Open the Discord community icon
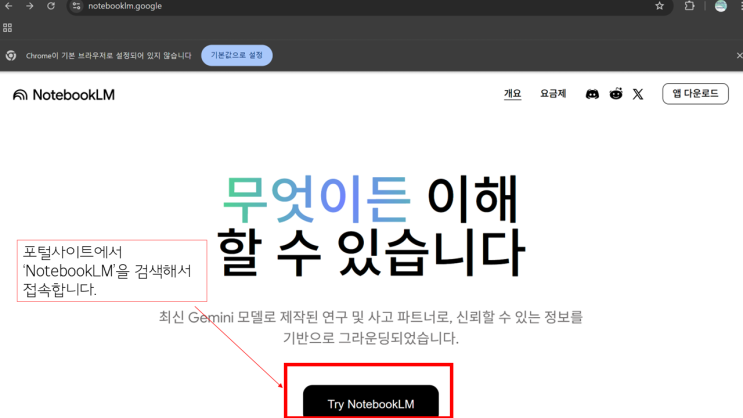The width and height of the screenshot is (743, 418). pyautogui.click(x=592, y=94)
